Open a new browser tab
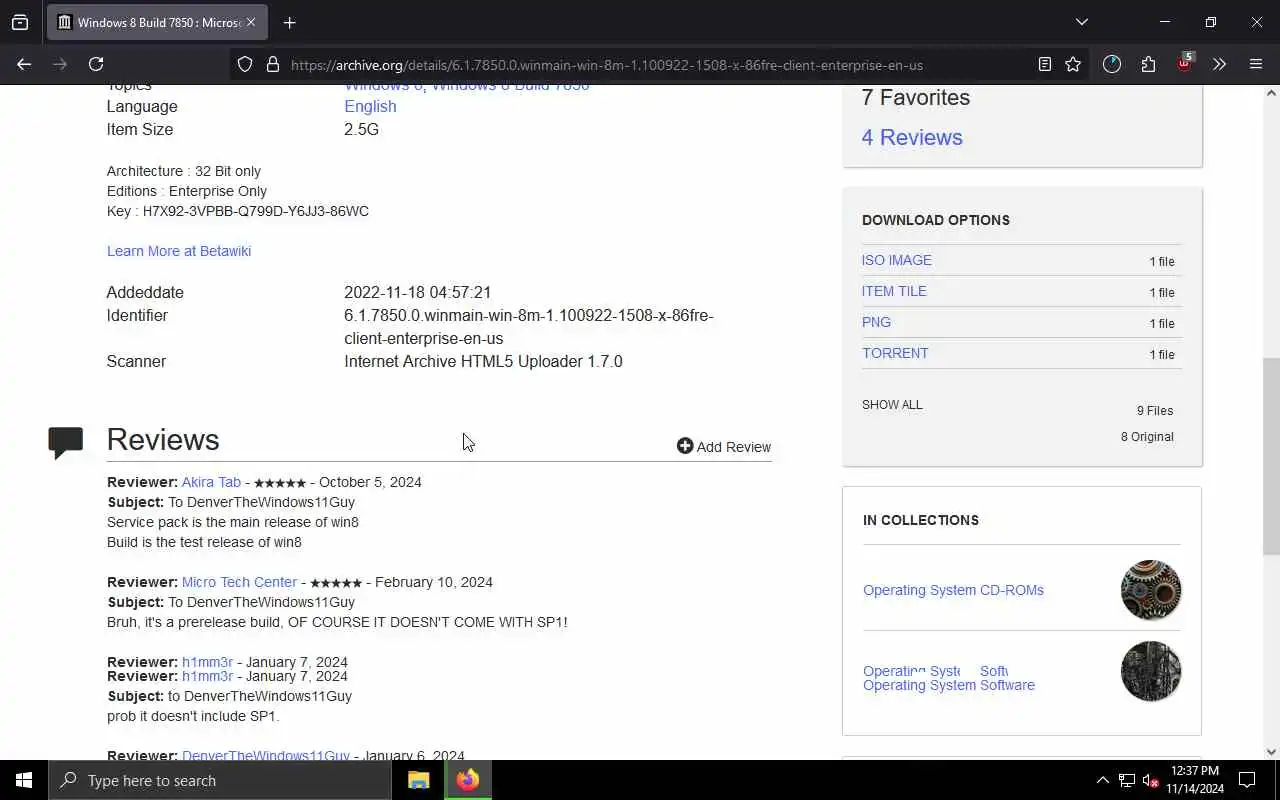This screenshot has width=1280, height=800. (x=289, y=22)
